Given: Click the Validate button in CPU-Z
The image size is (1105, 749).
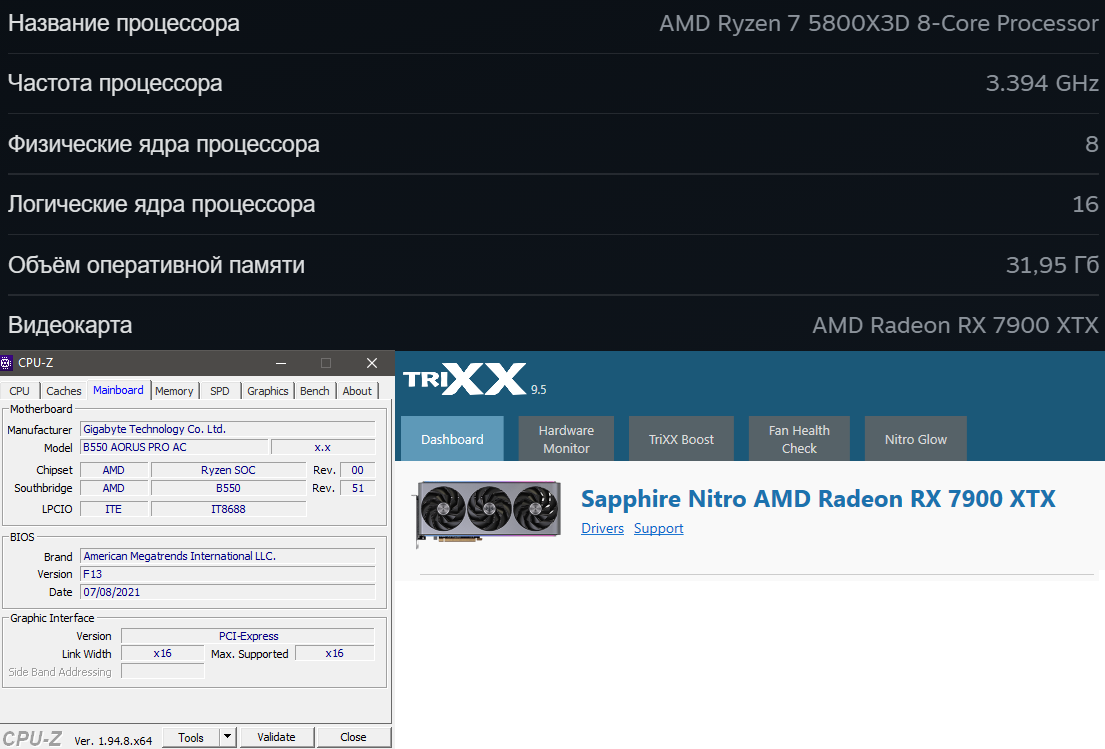Looking at the screenshot, I should coord(276,737).
